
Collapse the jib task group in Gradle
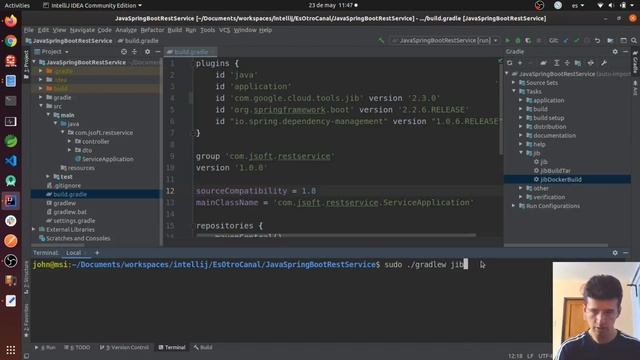[521, 153]
